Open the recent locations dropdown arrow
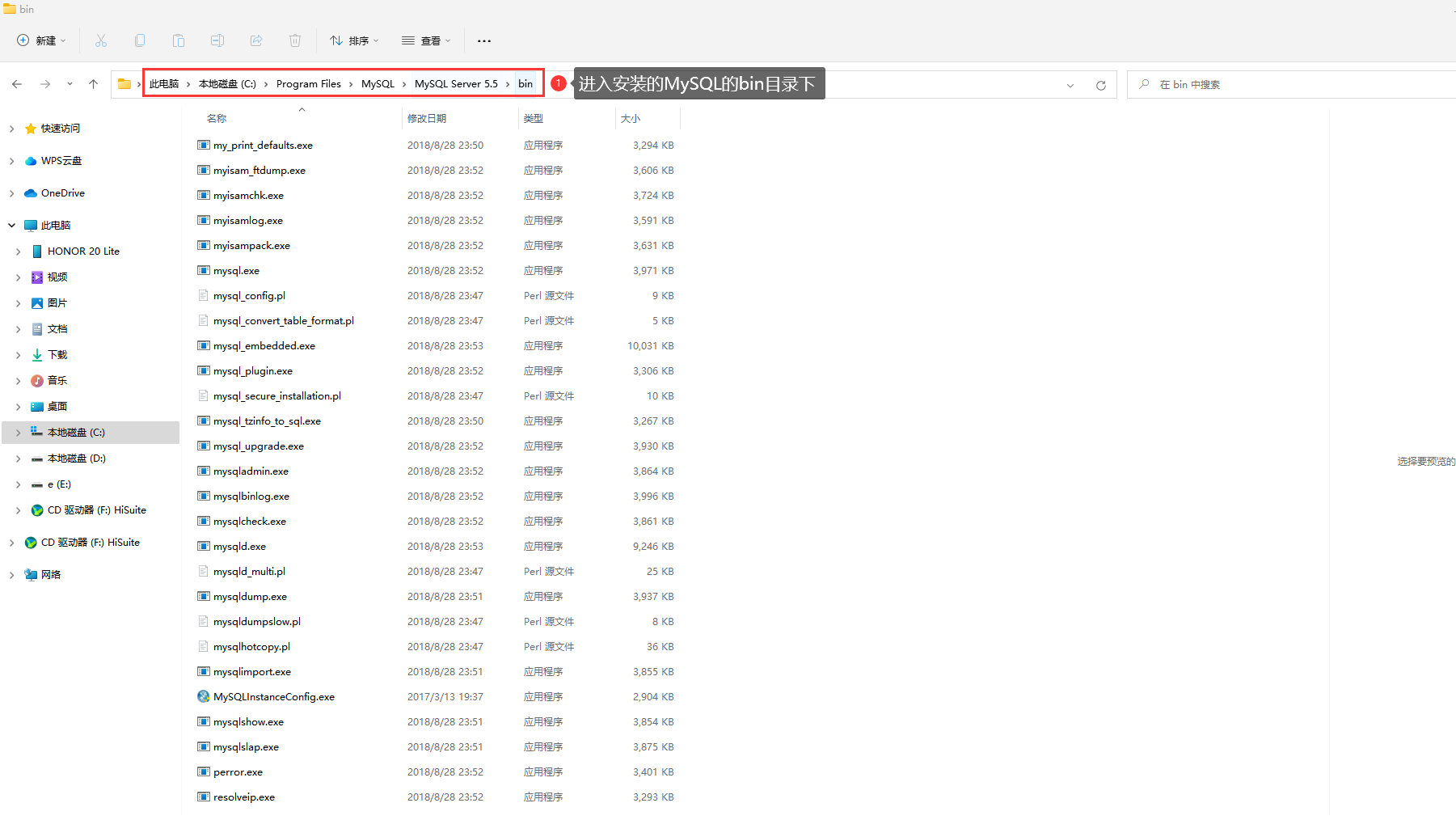The height and width of the screenshot is (820, 1456). pos(70,84)
